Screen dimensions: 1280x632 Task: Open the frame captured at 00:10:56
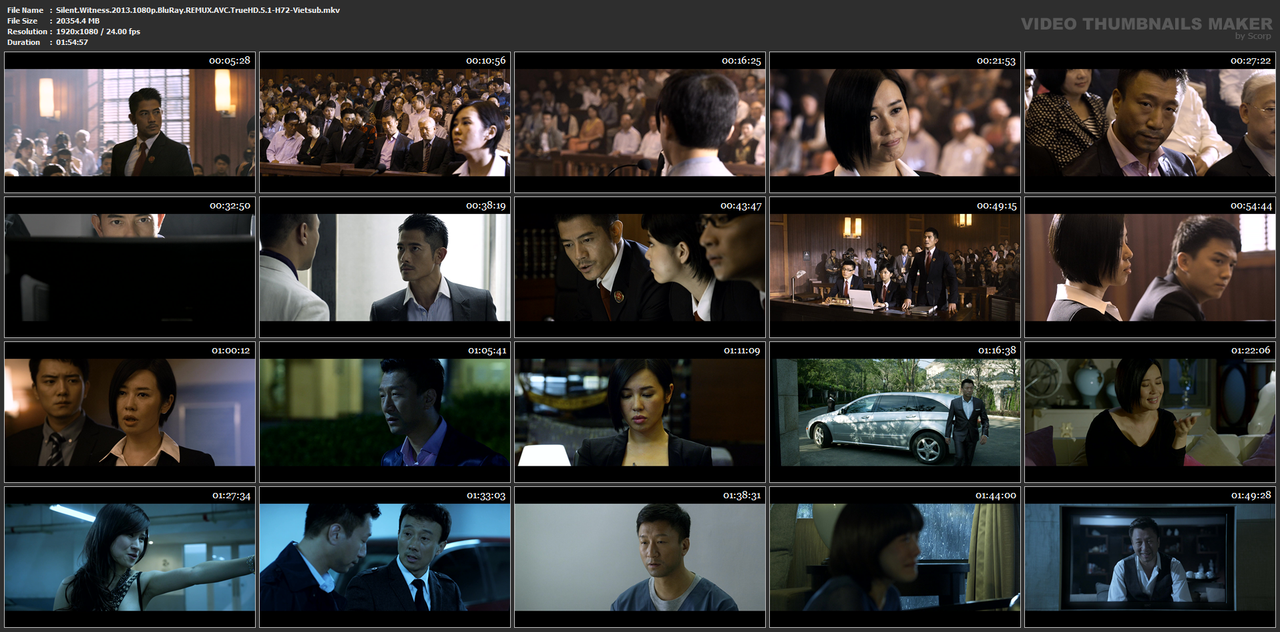385,122
